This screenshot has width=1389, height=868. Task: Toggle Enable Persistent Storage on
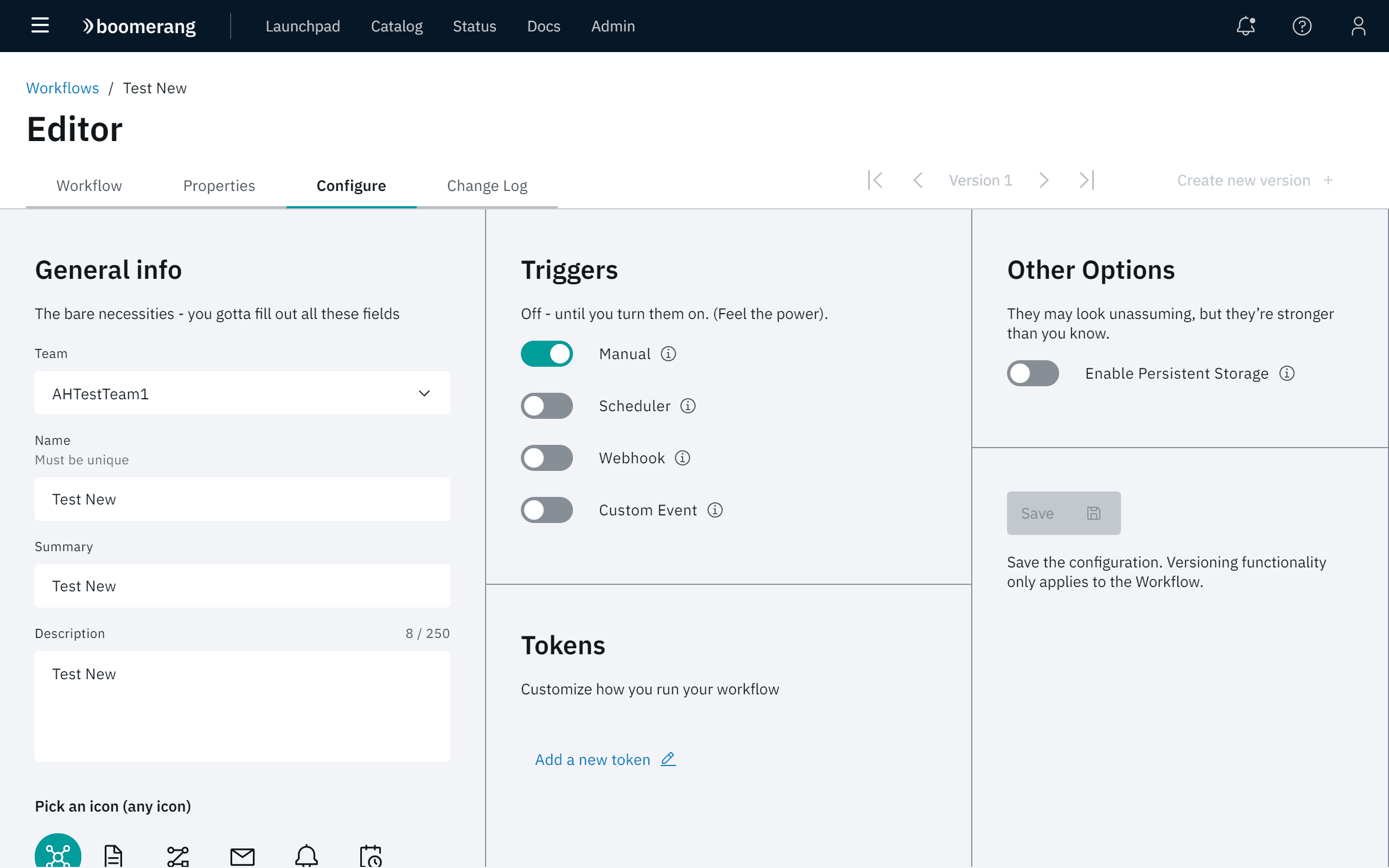point(1033,373)
